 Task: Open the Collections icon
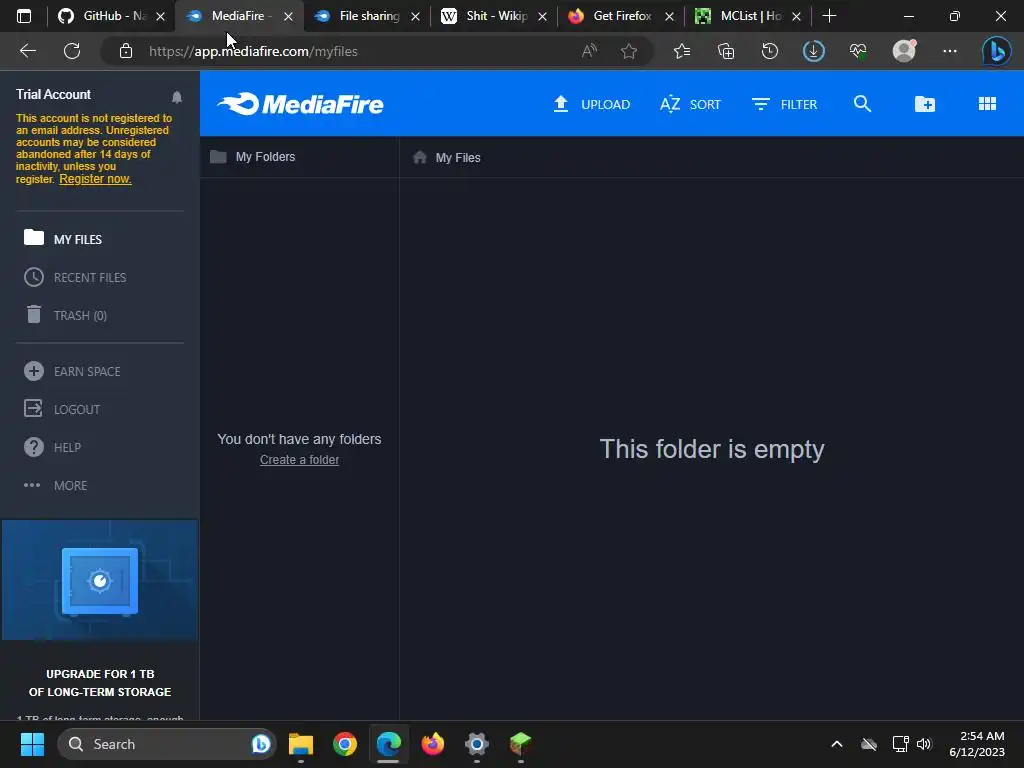726,51
